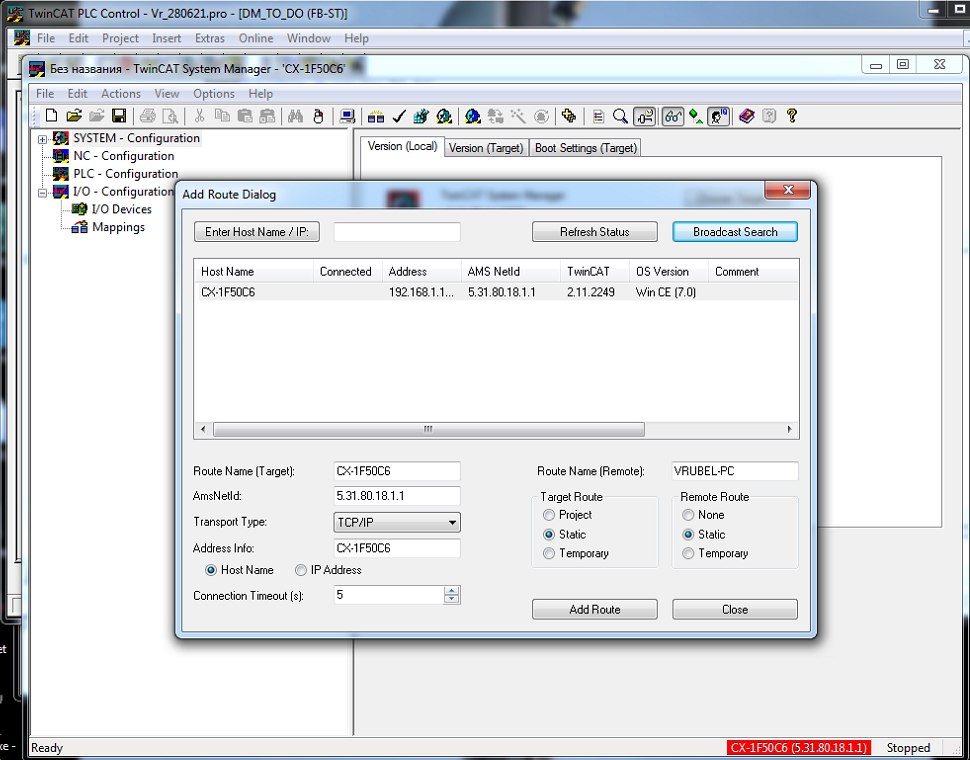This screenshot has height=760, width=970.
Task: Open File menu in System Manager
Action: coord(45,93)
